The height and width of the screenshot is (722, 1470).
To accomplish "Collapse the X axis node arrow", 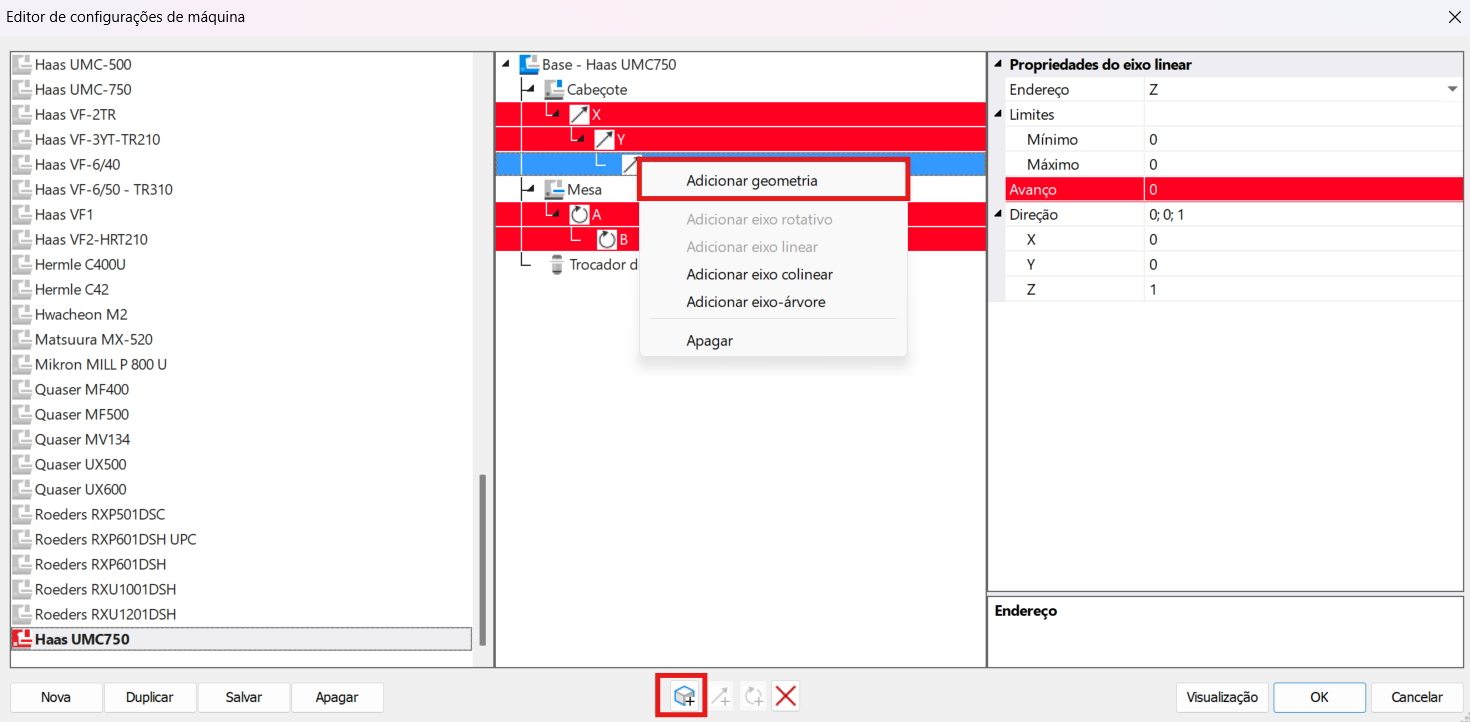I will (x=557, y=115).
